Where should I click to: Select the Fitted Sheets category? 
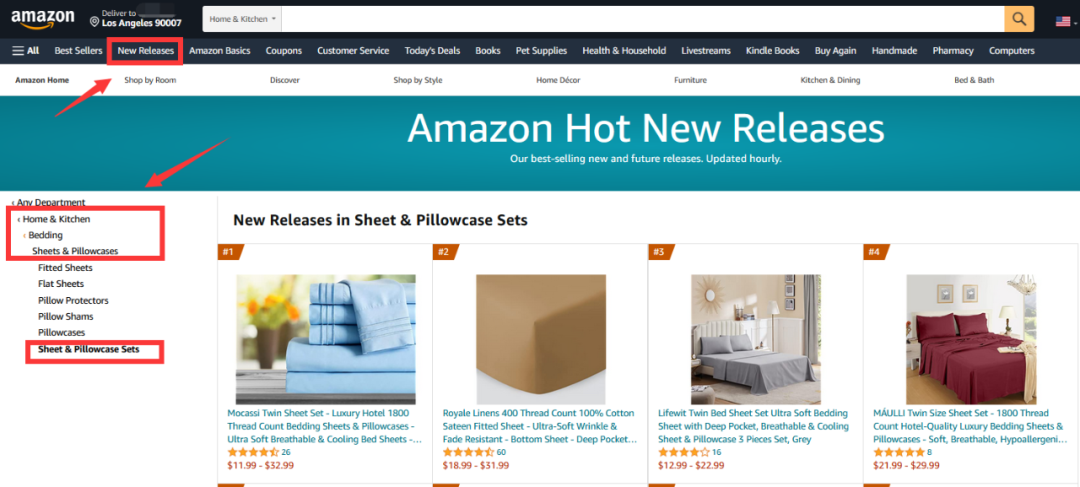pos(65,268)
